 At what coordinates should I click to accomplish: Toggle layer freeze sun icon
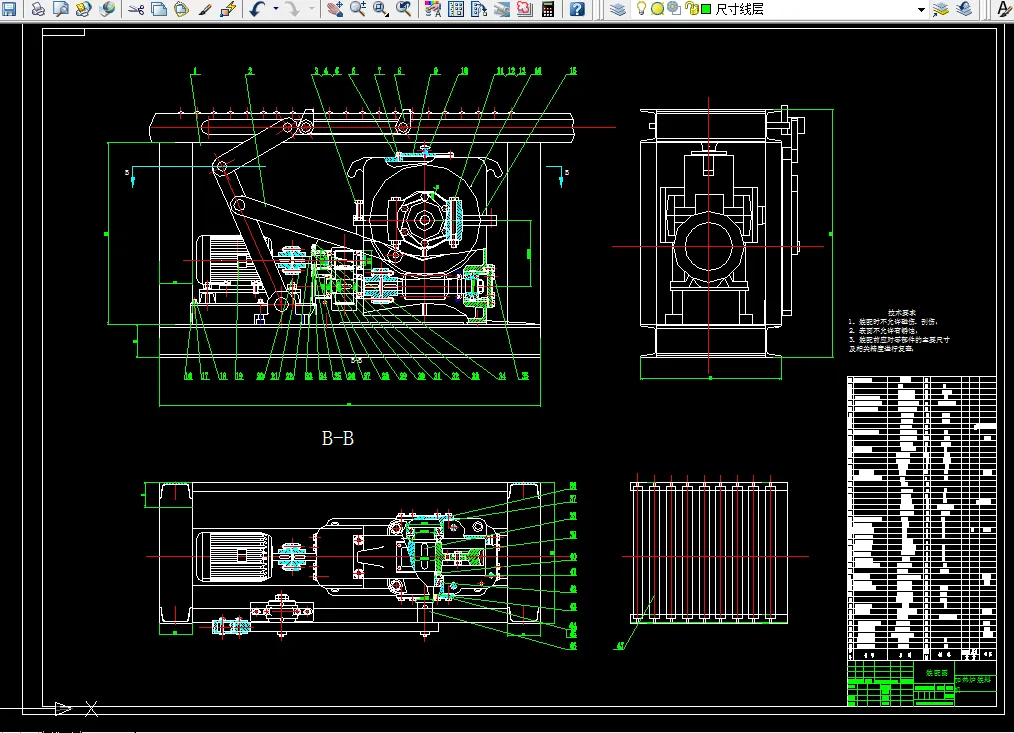click(657, 8)
